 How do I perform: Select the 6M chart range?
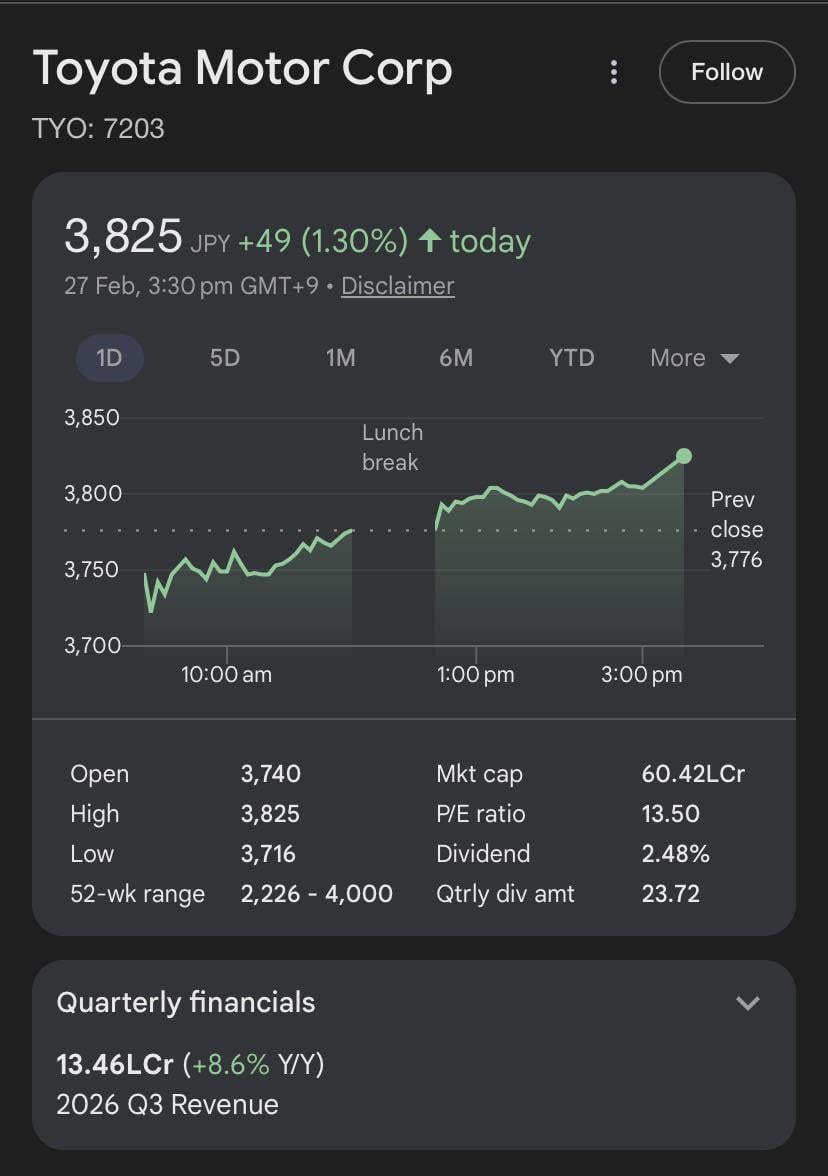tap(456, 358)
